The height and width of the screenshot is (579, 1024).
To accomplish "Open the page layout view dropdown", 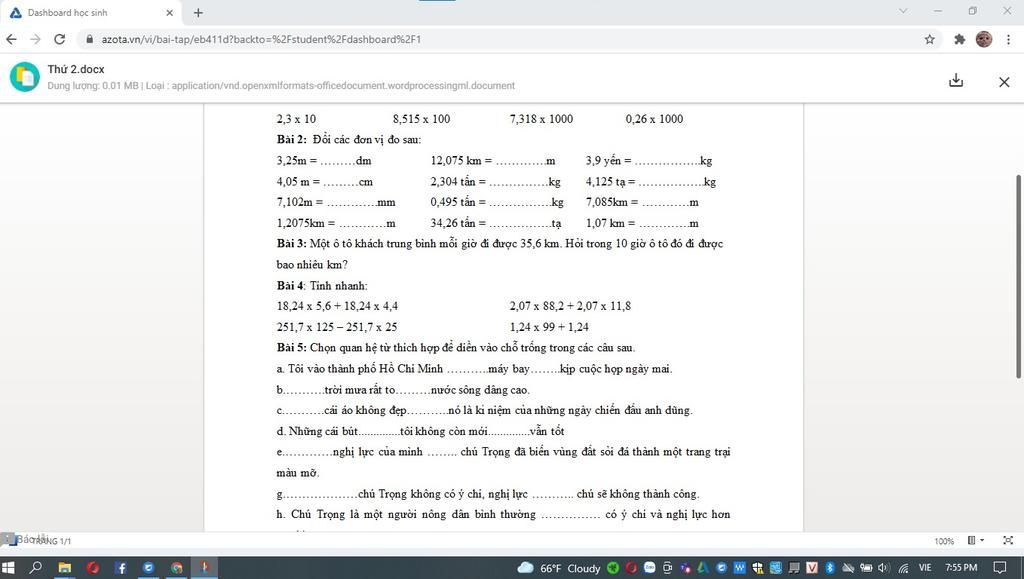I will [975, 540].
